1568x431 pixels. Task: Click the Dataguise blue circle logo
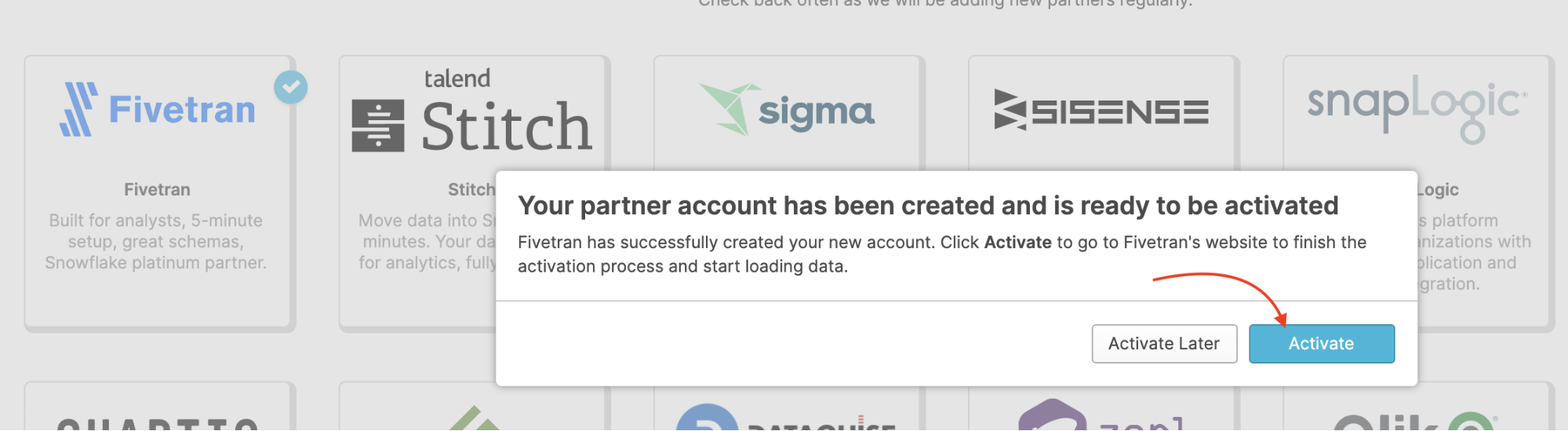click(x=706, y=418)
